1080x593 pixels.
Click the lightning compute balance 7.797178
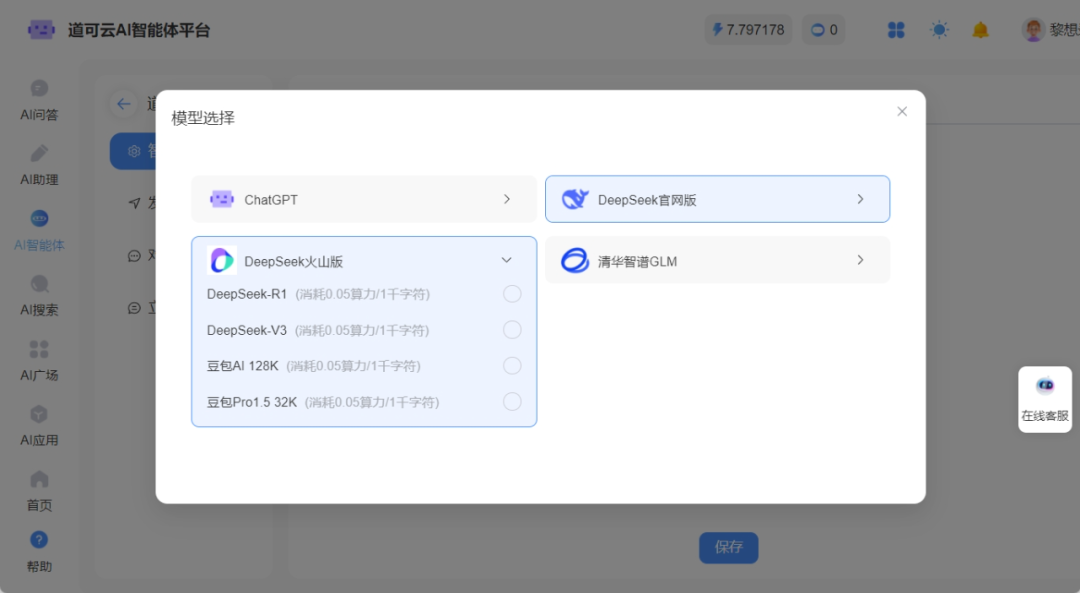click(748, 30)
